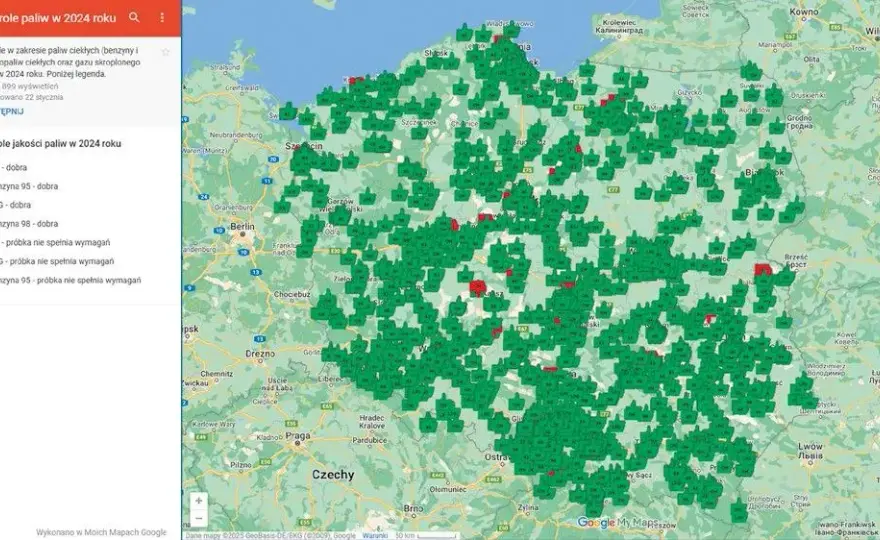Select legend row 'benzyna 95 - próbka nie spełnia wymagań'
Viewport: 880px width, 540px height.
tap(70, 280)
